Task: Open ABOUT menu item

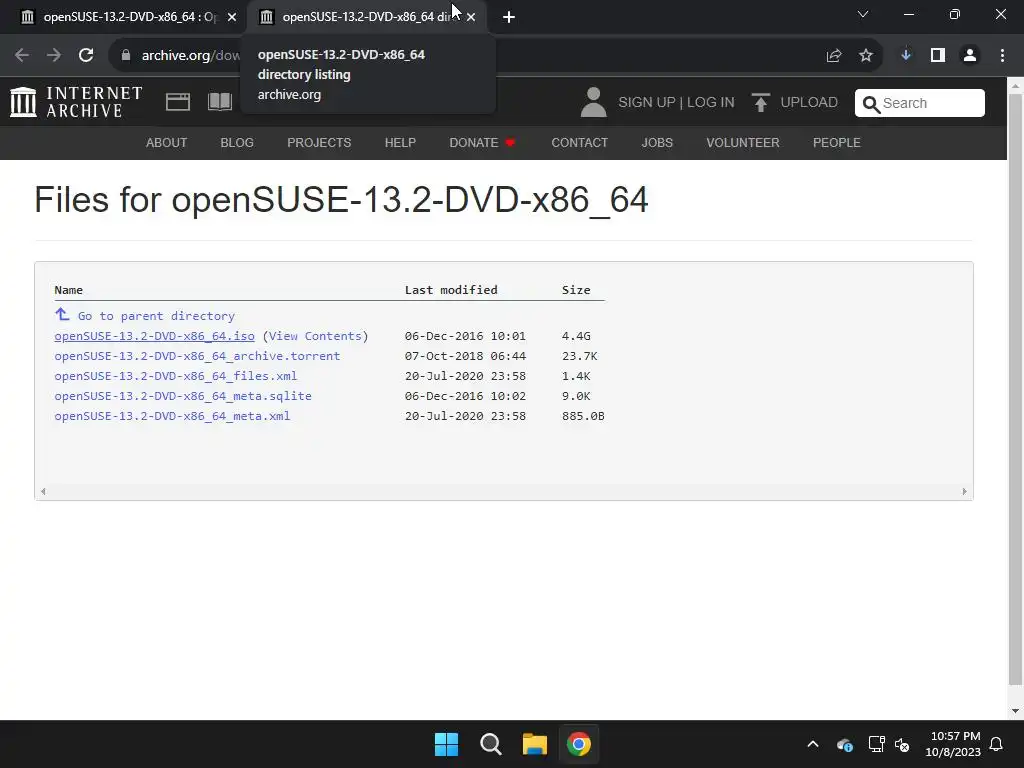Action: [167, 142]
